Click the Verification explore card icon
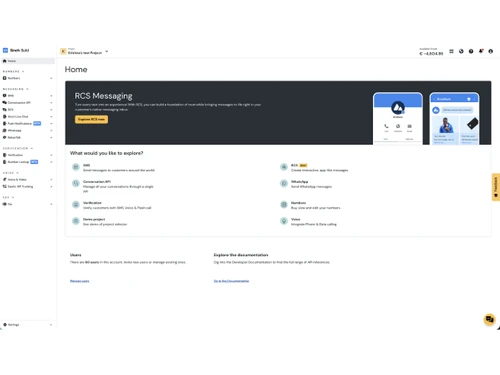The width and height of the screenshot is (500, 375). coord(76,205)
